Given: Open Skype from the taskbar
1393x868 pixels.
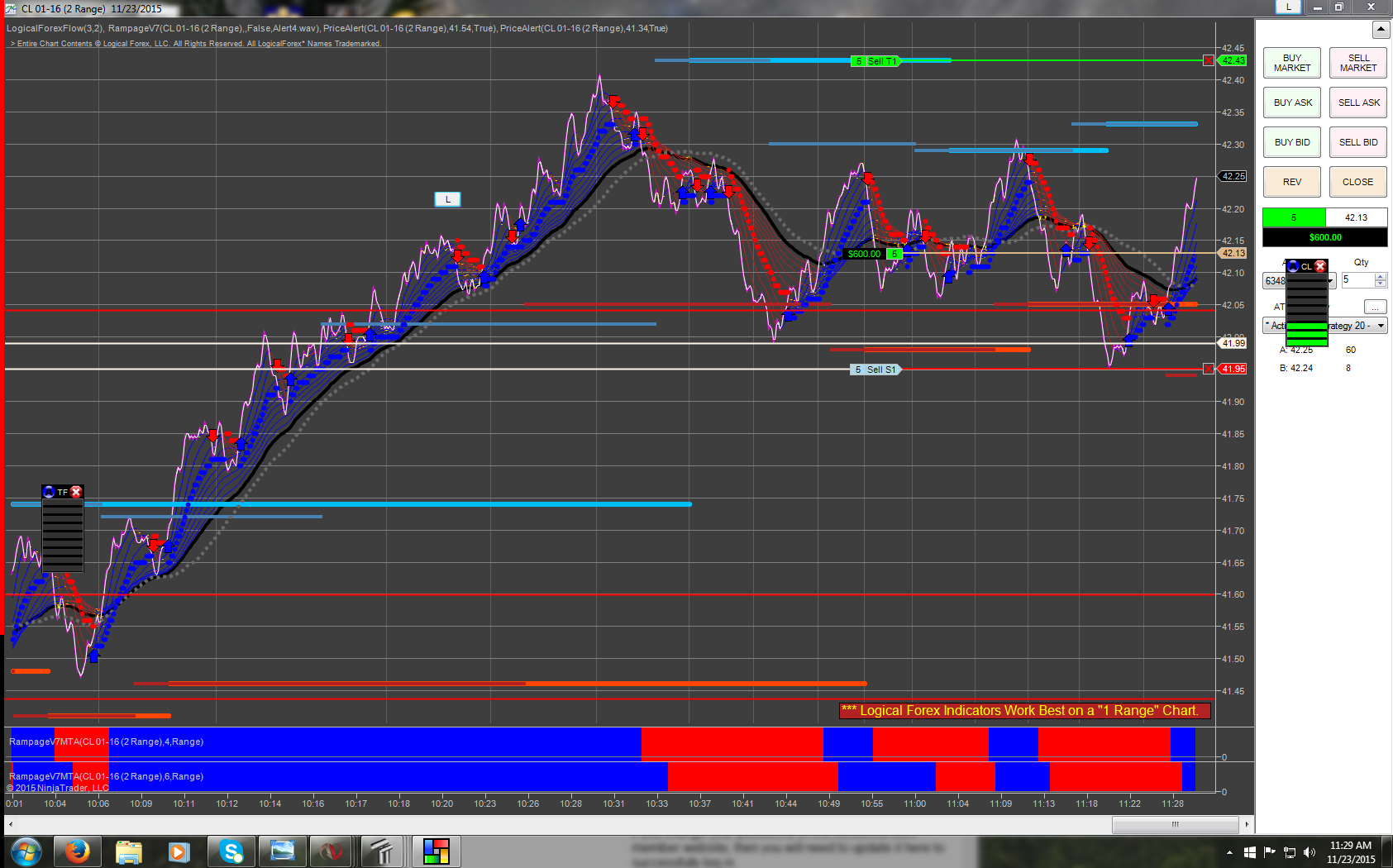Looking at the screenshot, I should click(231, 851).
